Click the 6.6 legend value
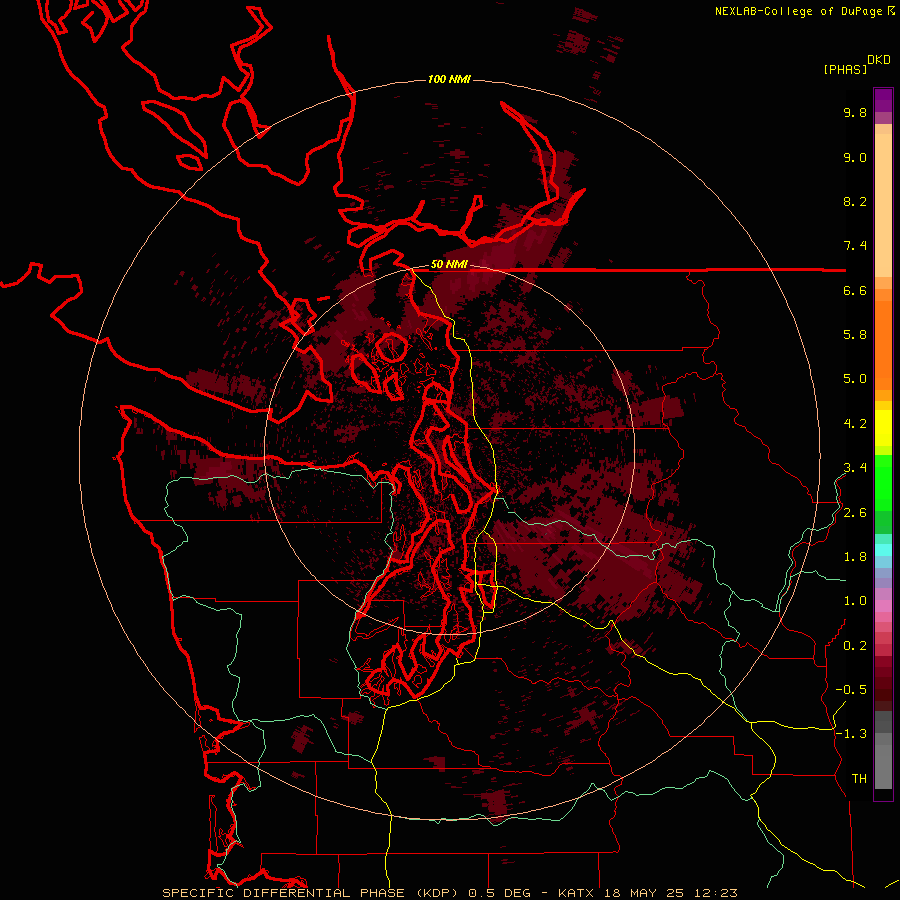The height and width of the screenshot is (900, 900). [x=855, y=290]
